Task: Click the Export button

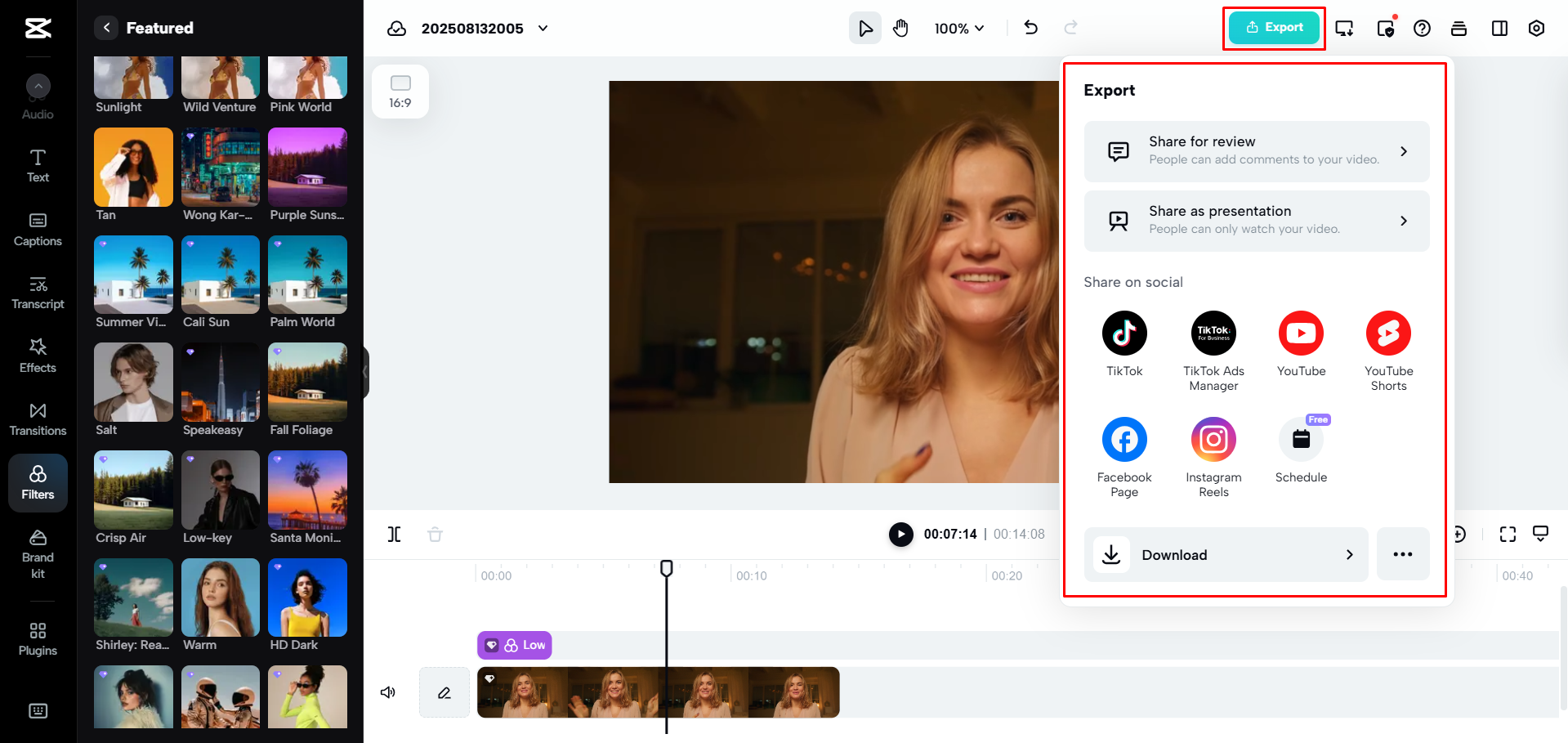Action: 1273,27
